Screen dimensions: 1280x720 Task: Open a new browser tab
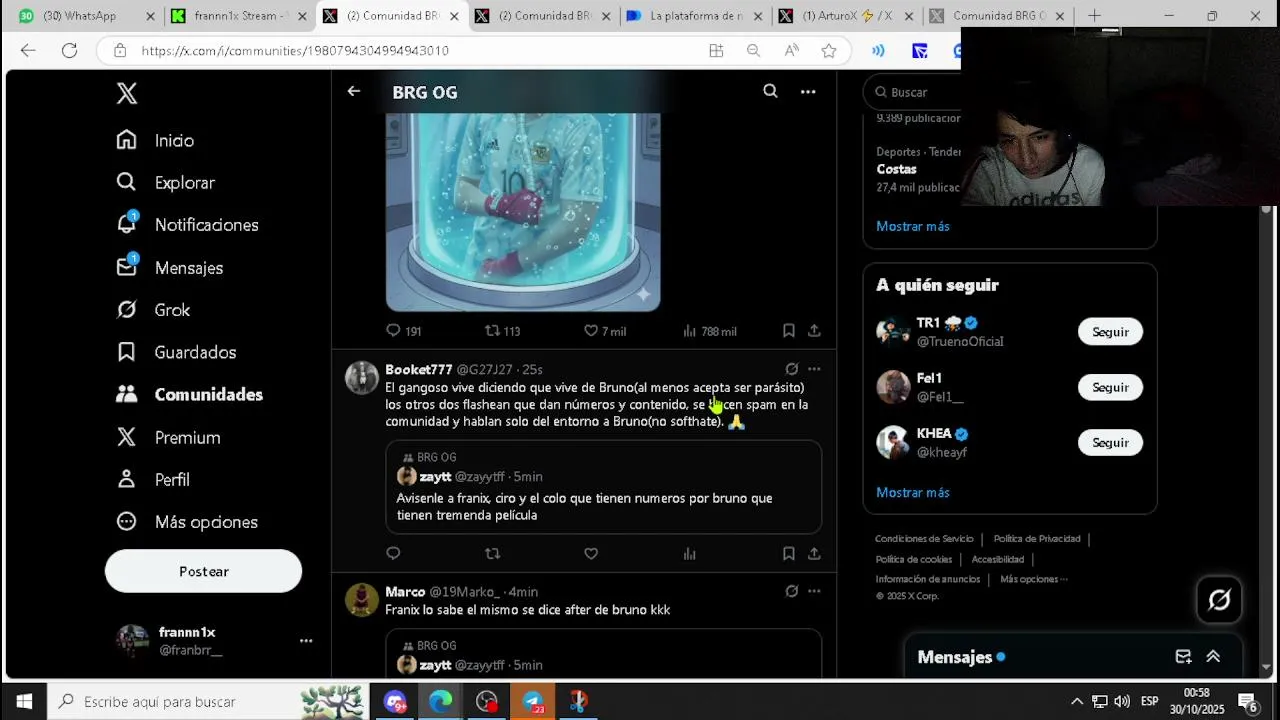pos(1094,16)
